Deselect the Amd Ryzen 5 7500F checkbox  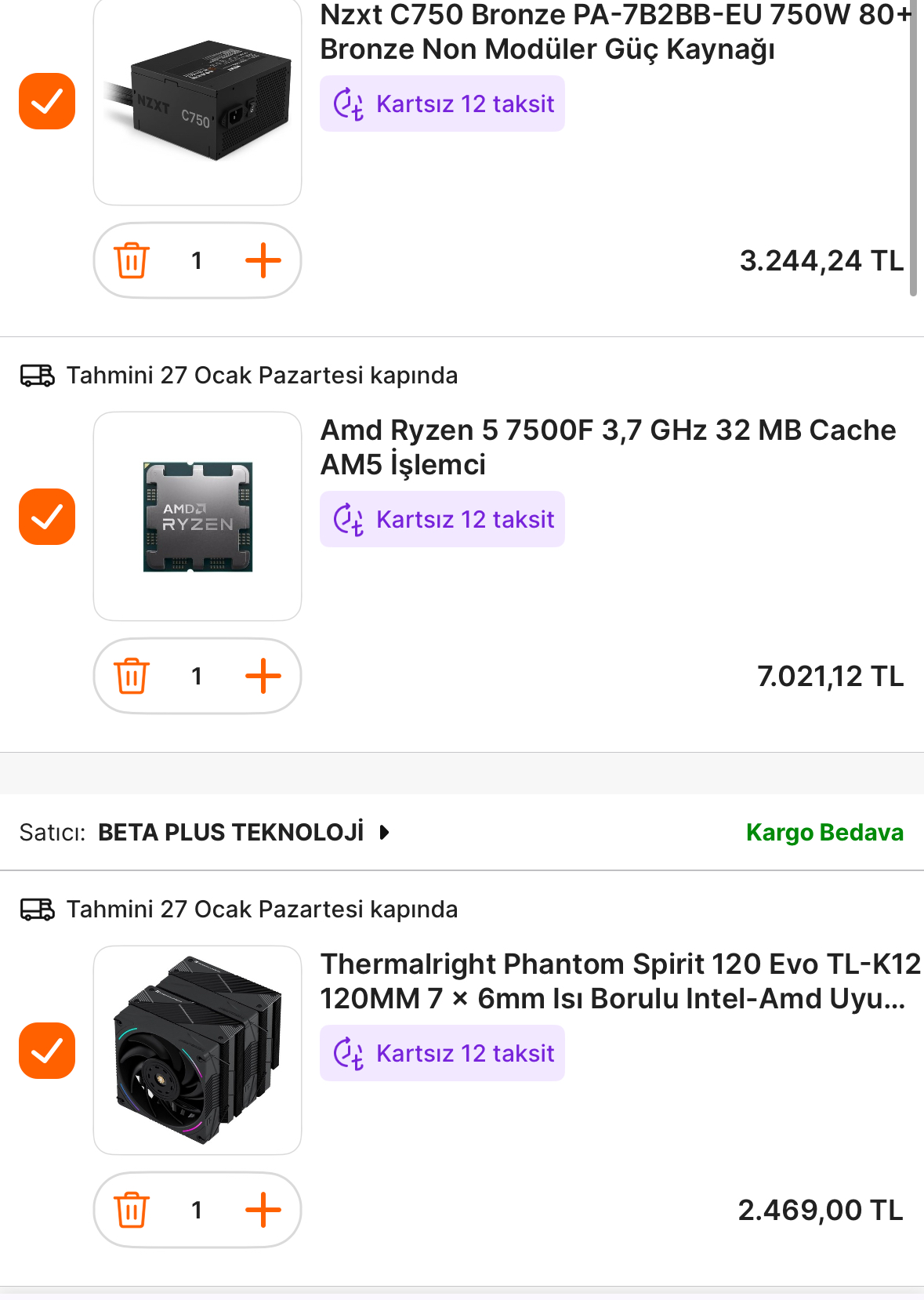tap(47, 517)
